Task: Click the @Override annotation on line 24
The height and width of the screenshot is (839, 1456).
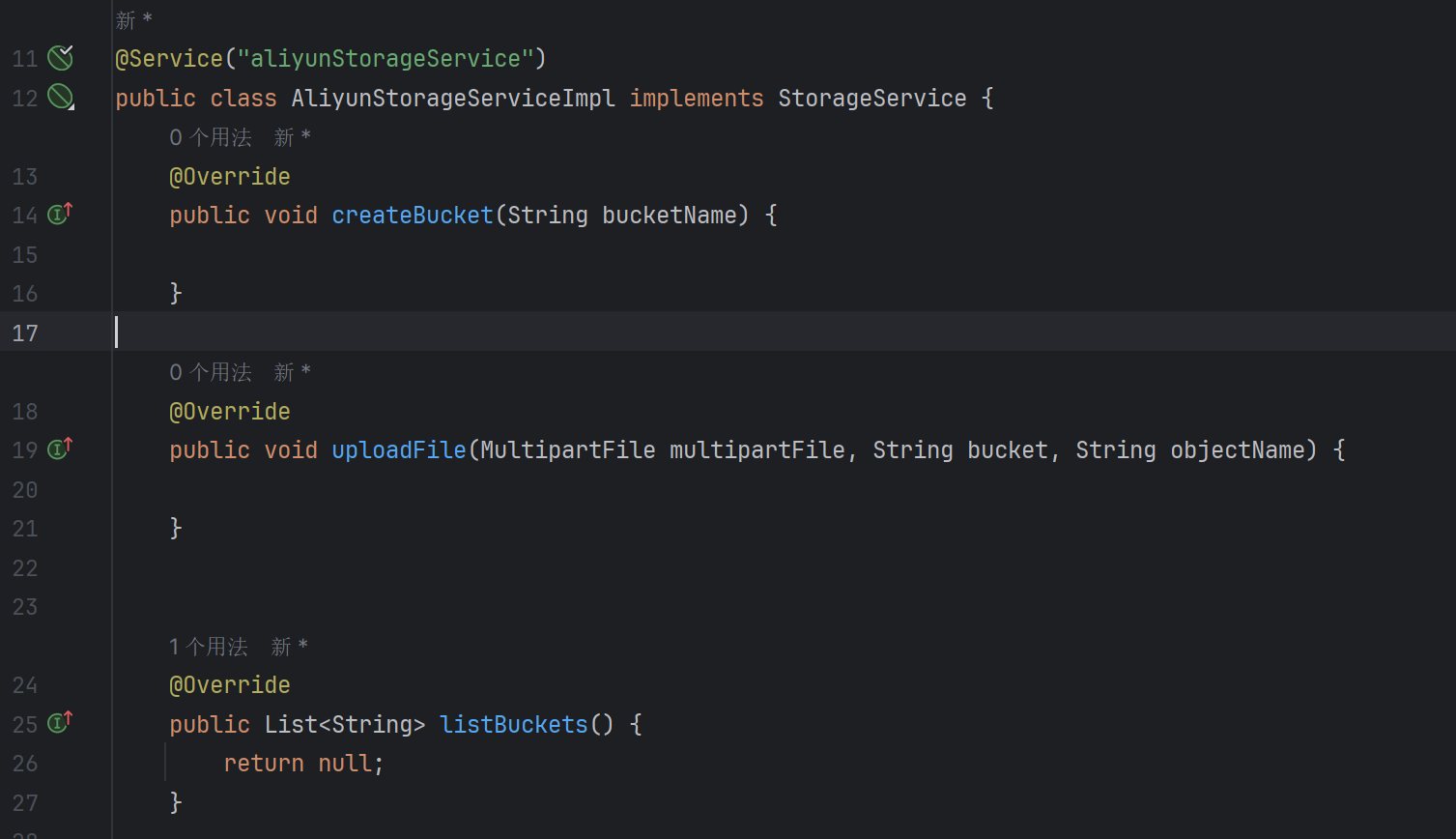Action: (230, 685)
